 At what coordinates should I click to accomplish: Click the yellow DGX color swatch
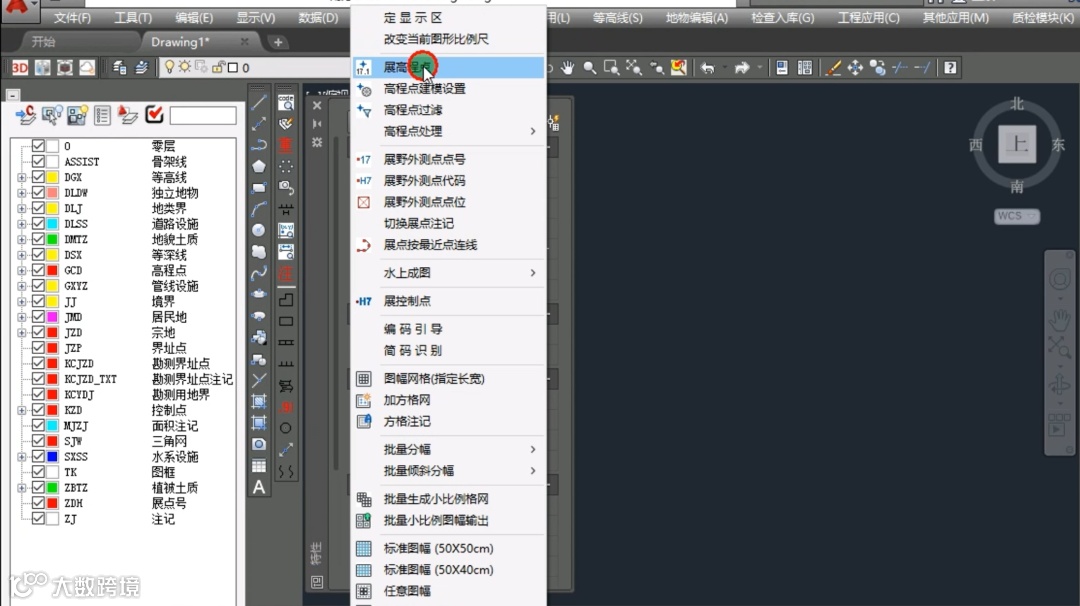(x=52, y=177)
